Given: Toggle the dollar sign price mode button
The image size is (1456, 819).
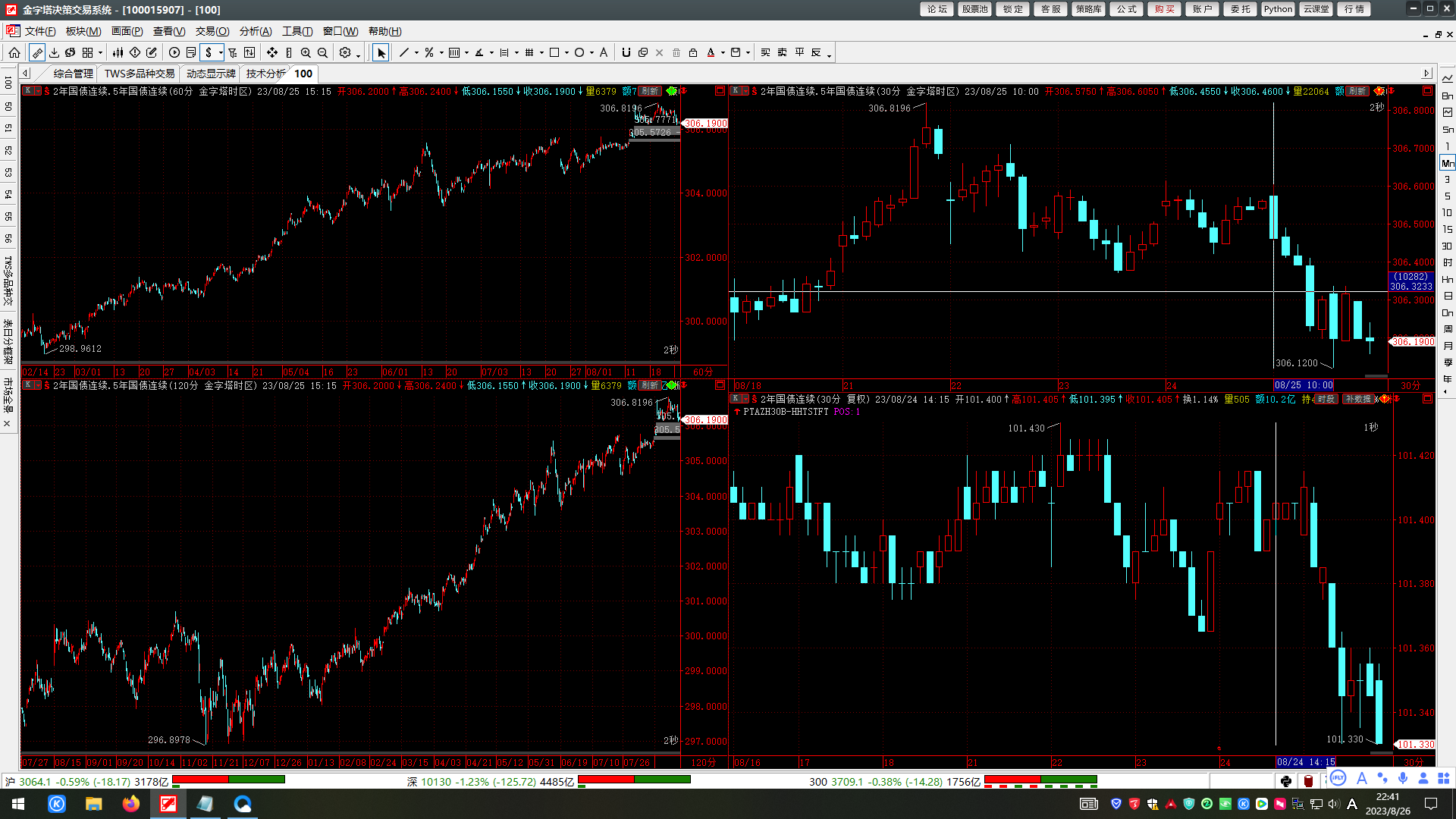Looking at the screenshot, I should [x=209, y=52].
